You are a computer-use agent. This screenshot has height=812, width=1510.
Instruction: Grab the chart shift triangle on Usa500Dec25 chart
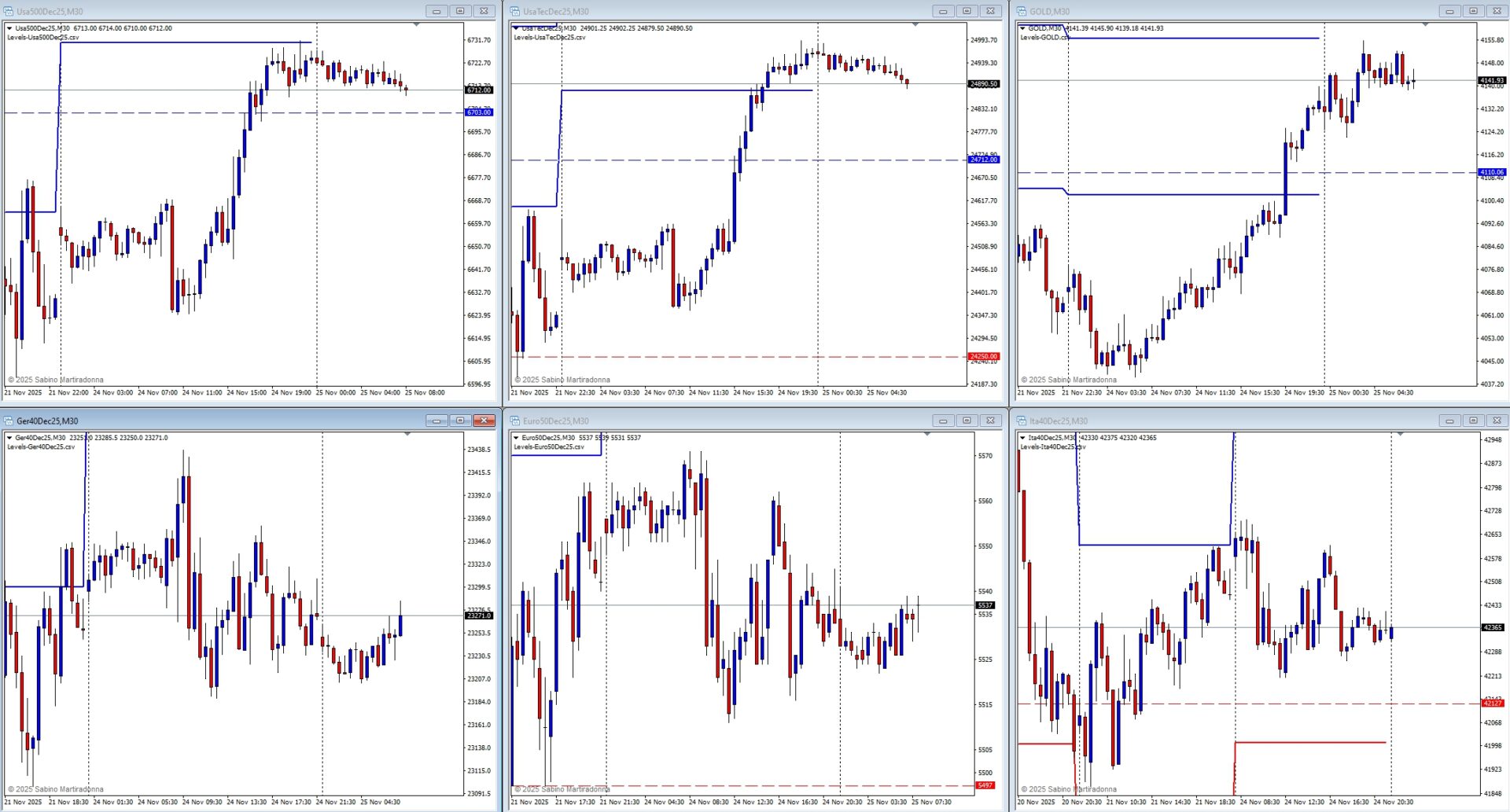pyautogui.click(x=416, y=25)
